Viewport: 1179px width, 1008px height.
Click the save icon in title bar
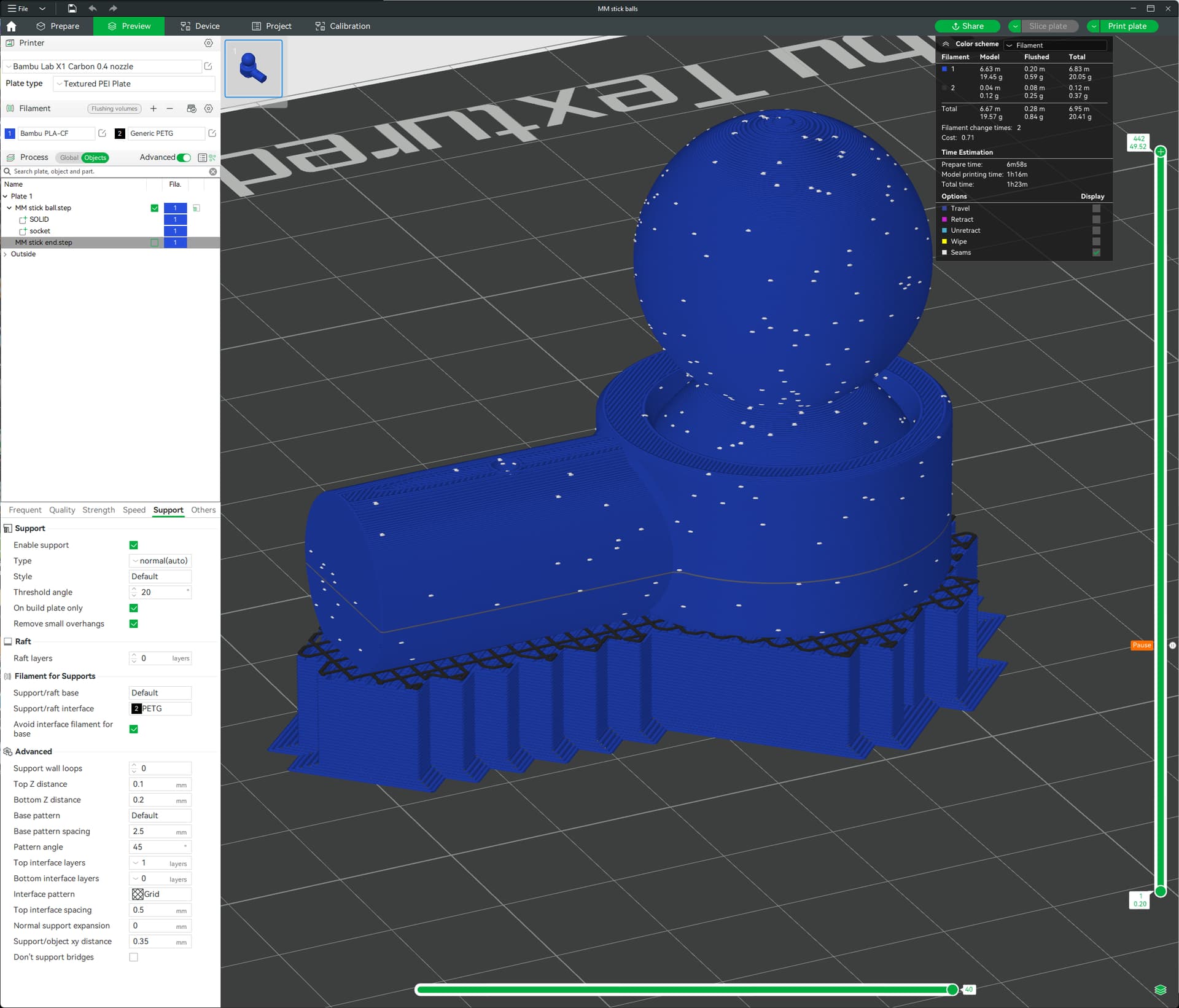72,9
